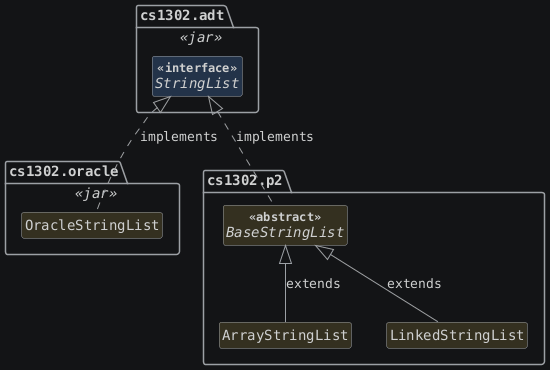The image size is (550, 370).
Task: Click the extends label above ArrayStringList
Action: [313, 283]
